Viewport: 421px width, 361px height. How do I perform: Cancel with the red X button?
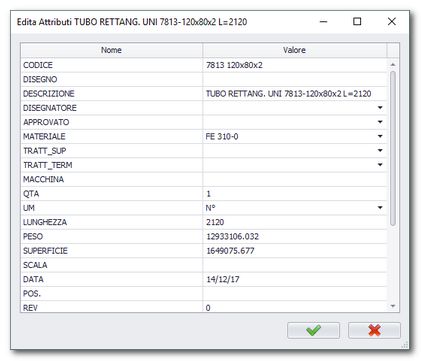[374, 330]
